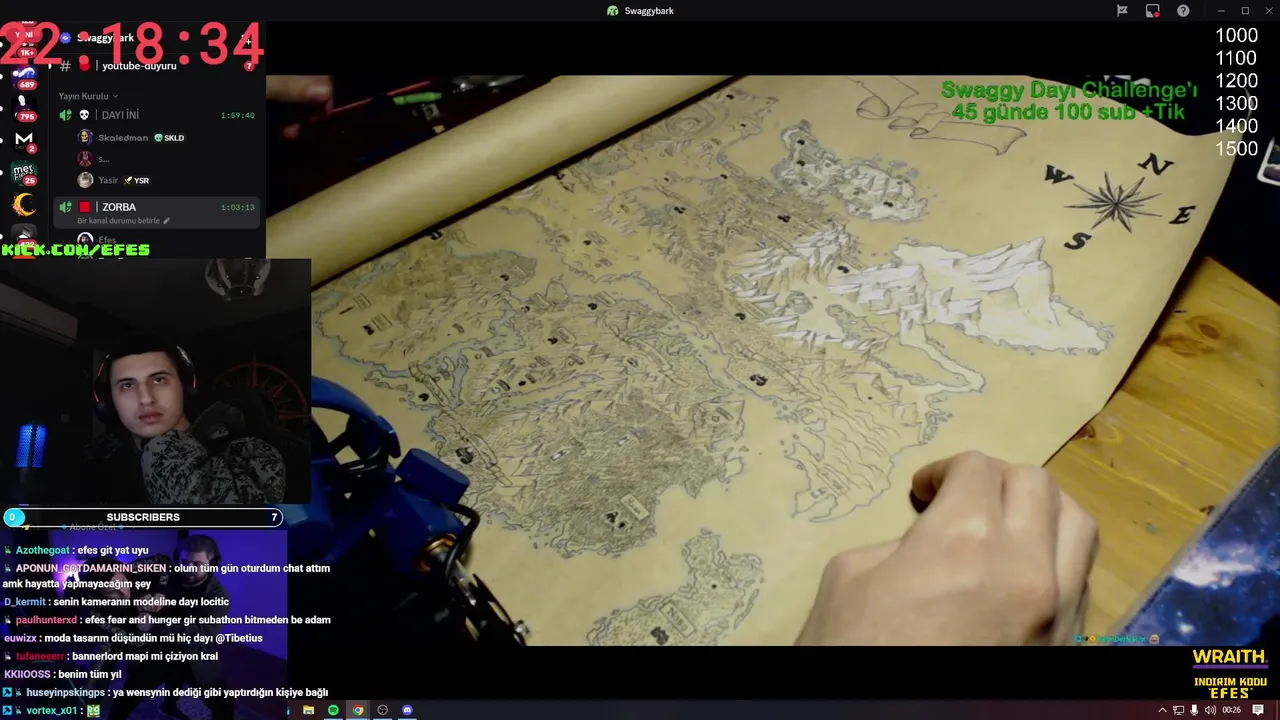1280x720 pixels.
Task: Click the microphone tray icon
Action: coord(1194,710)
